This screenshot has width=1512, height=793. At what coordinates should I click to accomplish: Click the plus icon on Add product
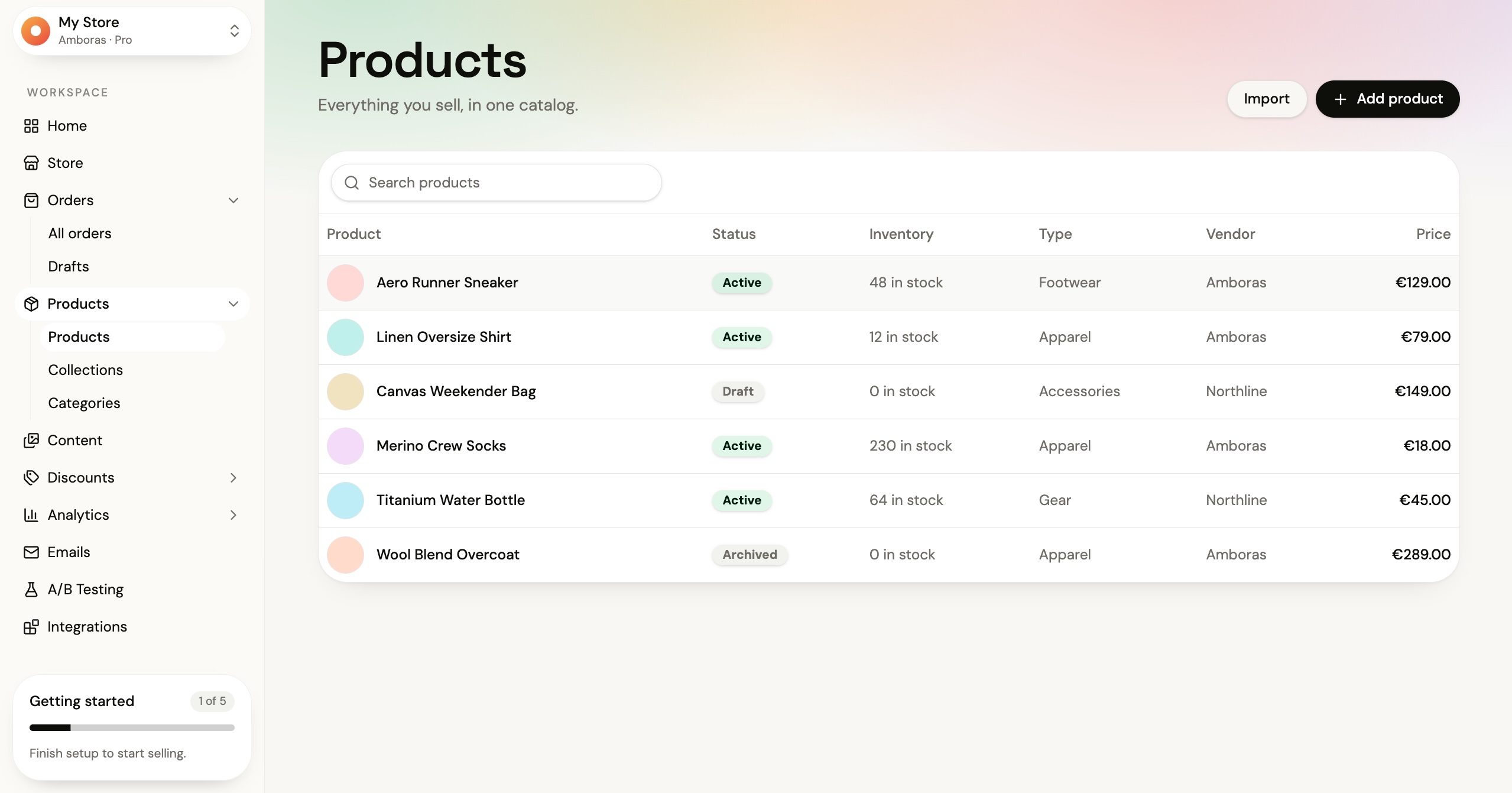pyautogui.click(x=1341, y=99)
